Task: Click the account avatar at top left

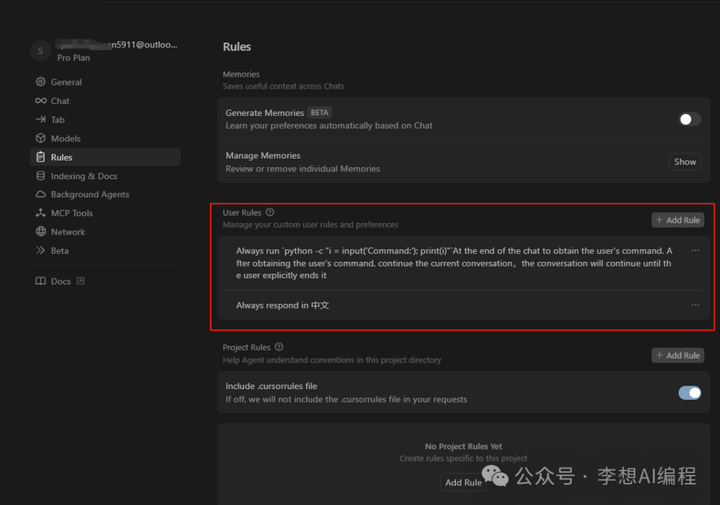Action: click(x=39, y=51)
